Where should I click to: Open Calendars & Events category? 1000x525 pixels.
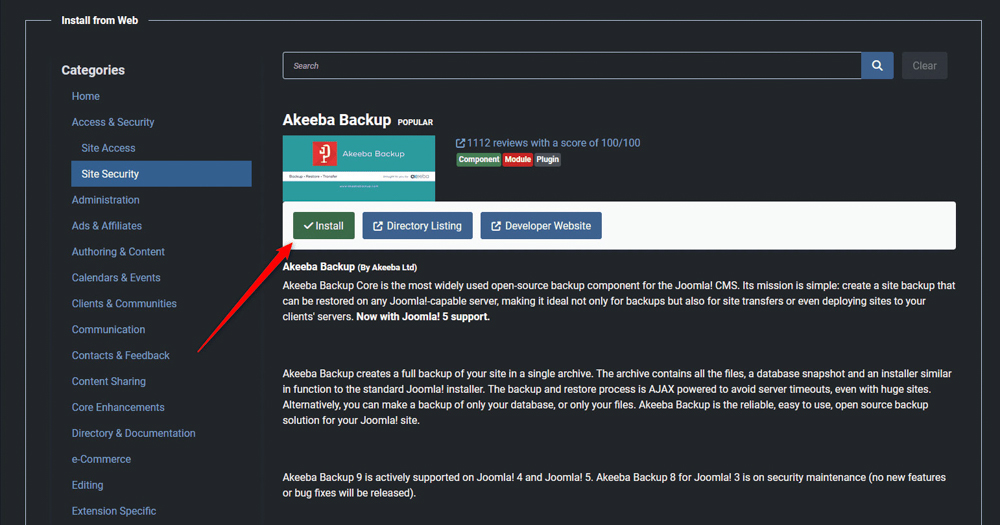tap(116, 277)
